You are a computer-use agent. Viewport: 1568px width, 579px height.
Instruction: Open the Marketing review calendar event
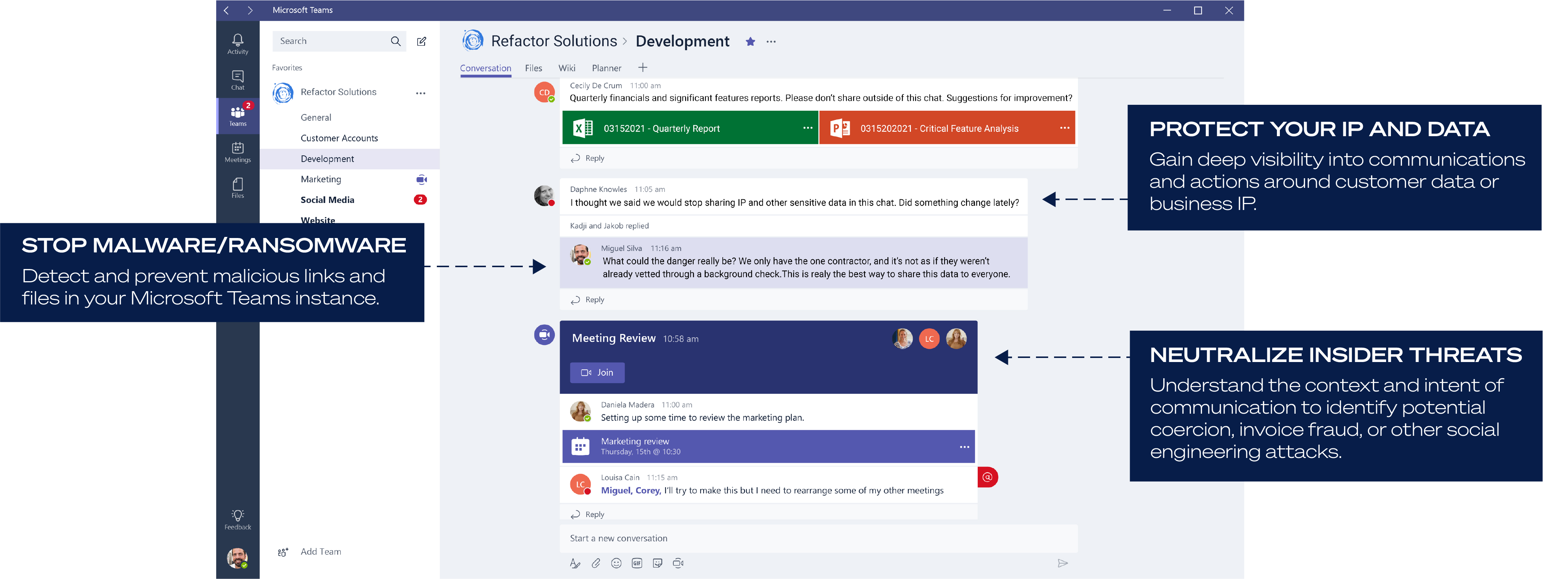click(x=768, y=446)
